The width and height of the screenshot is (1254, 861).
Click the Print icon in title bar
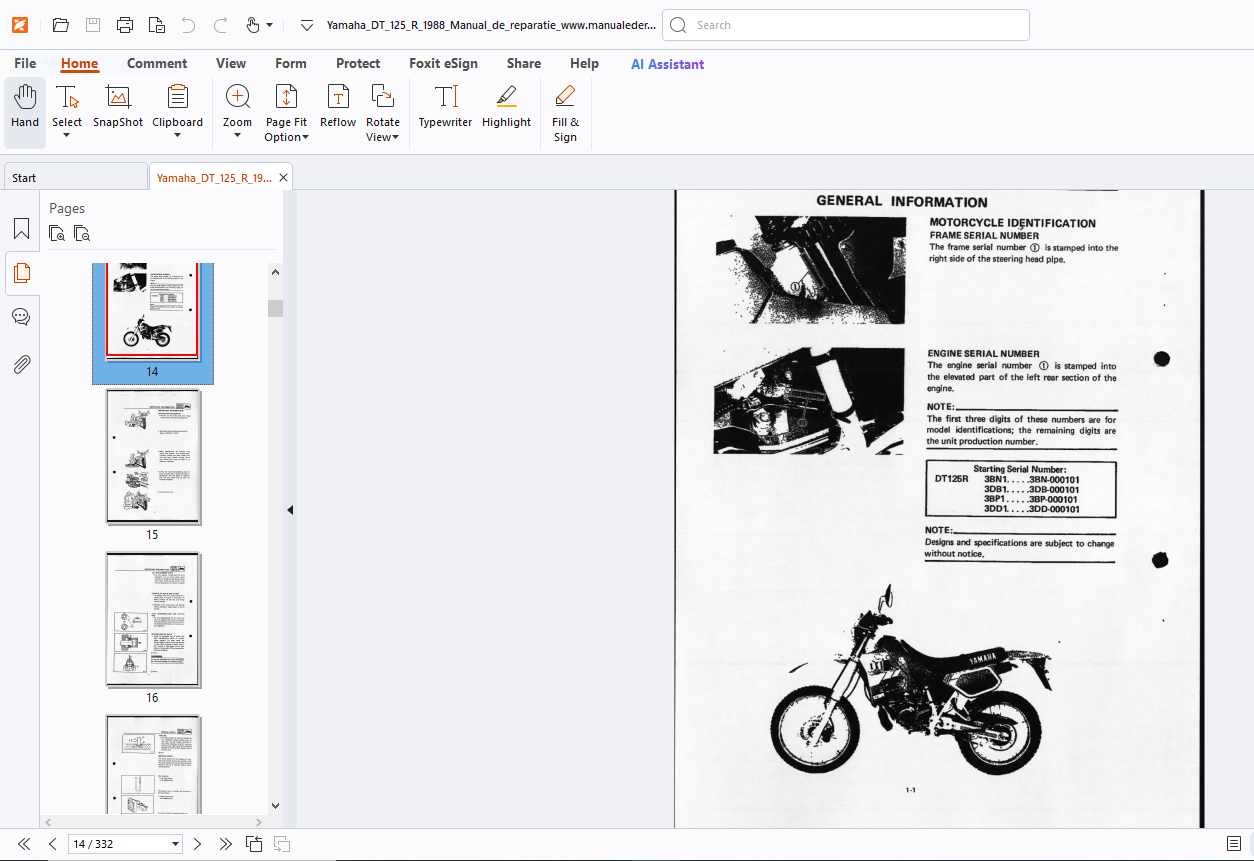click(x=124, y=25)
